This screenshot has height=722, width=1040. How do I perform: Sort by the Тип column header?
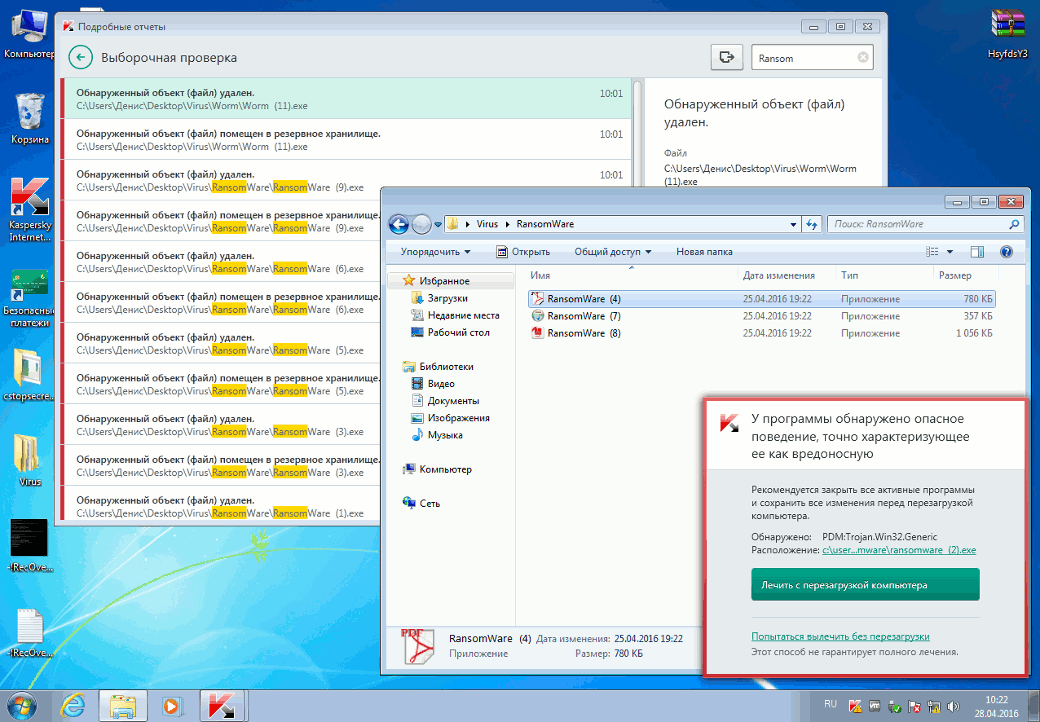pos(884,275)
